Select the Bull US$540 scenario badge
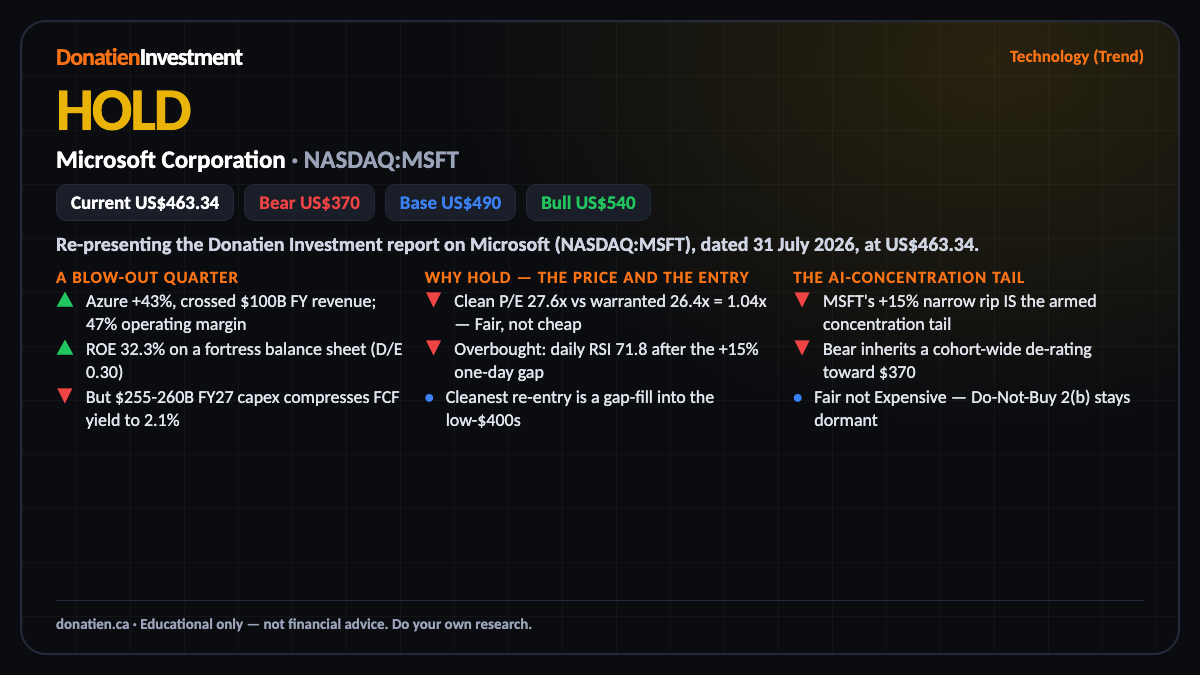1200x675 pixels. tap(588, 202)
